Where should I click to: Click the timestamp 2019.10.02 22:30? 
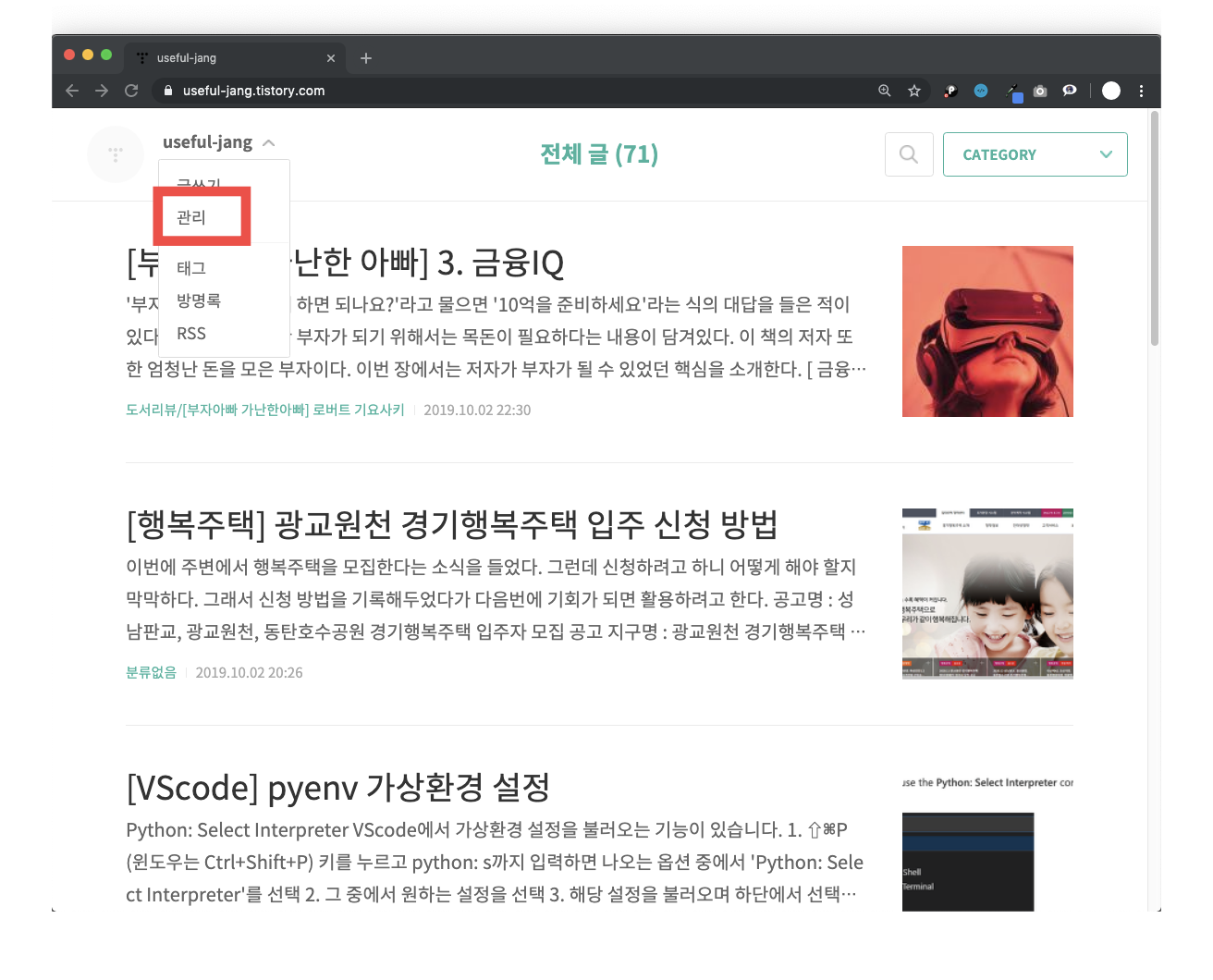[x=477, y=410]
